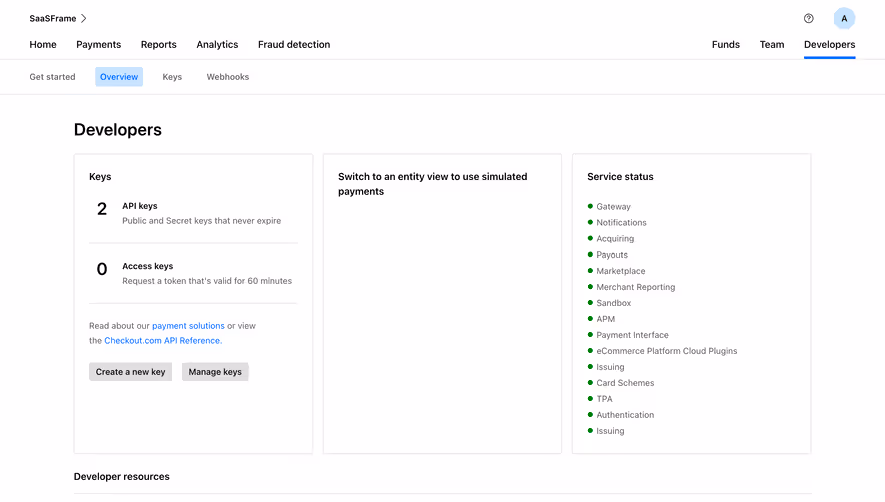Screen dimensions: 885x502
Task: Open the account avatar labeled A
Action: pyautogui.click(x=844, y=19)
